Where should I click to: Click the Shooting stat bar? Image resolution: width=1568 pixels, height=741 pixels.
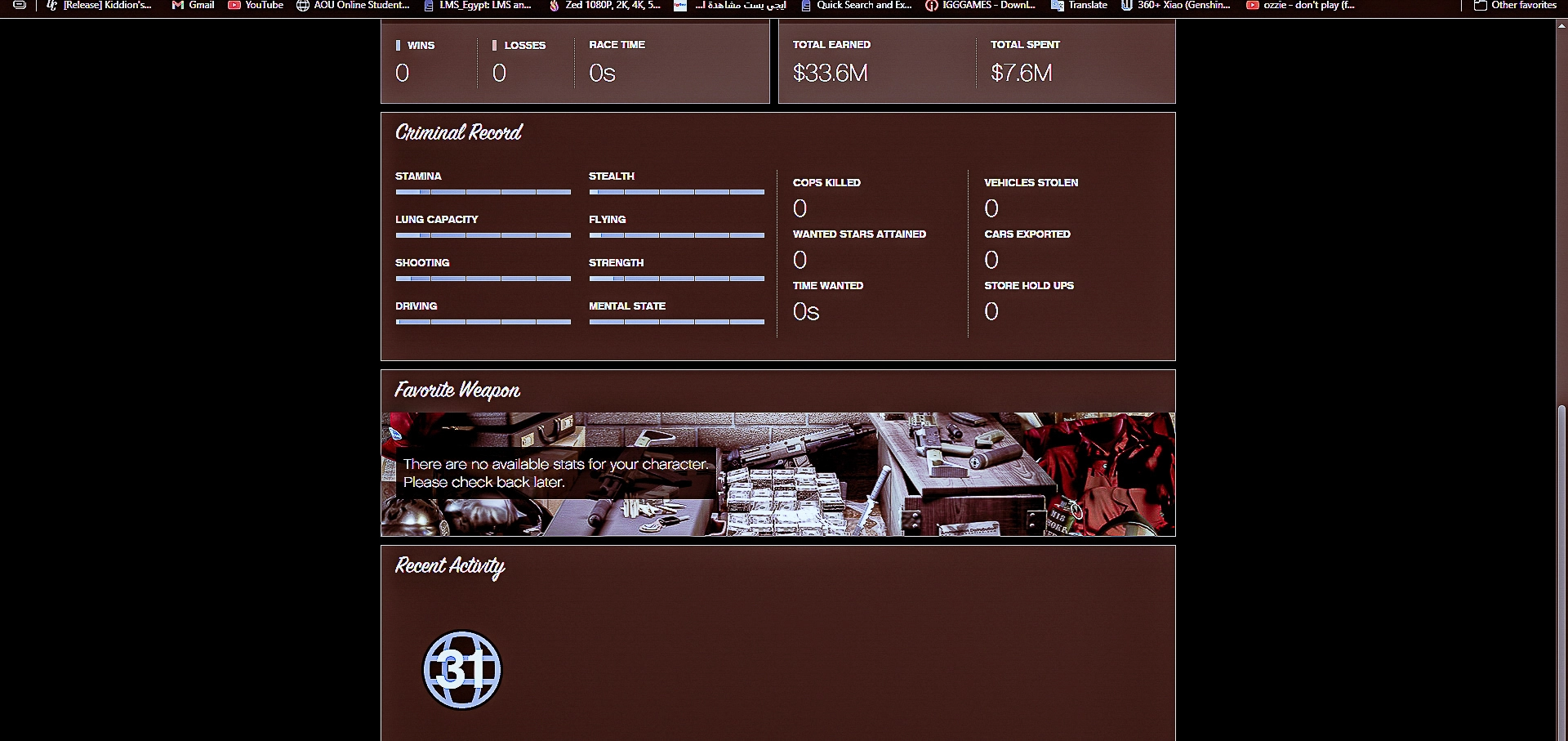click(x=483, y=279)
